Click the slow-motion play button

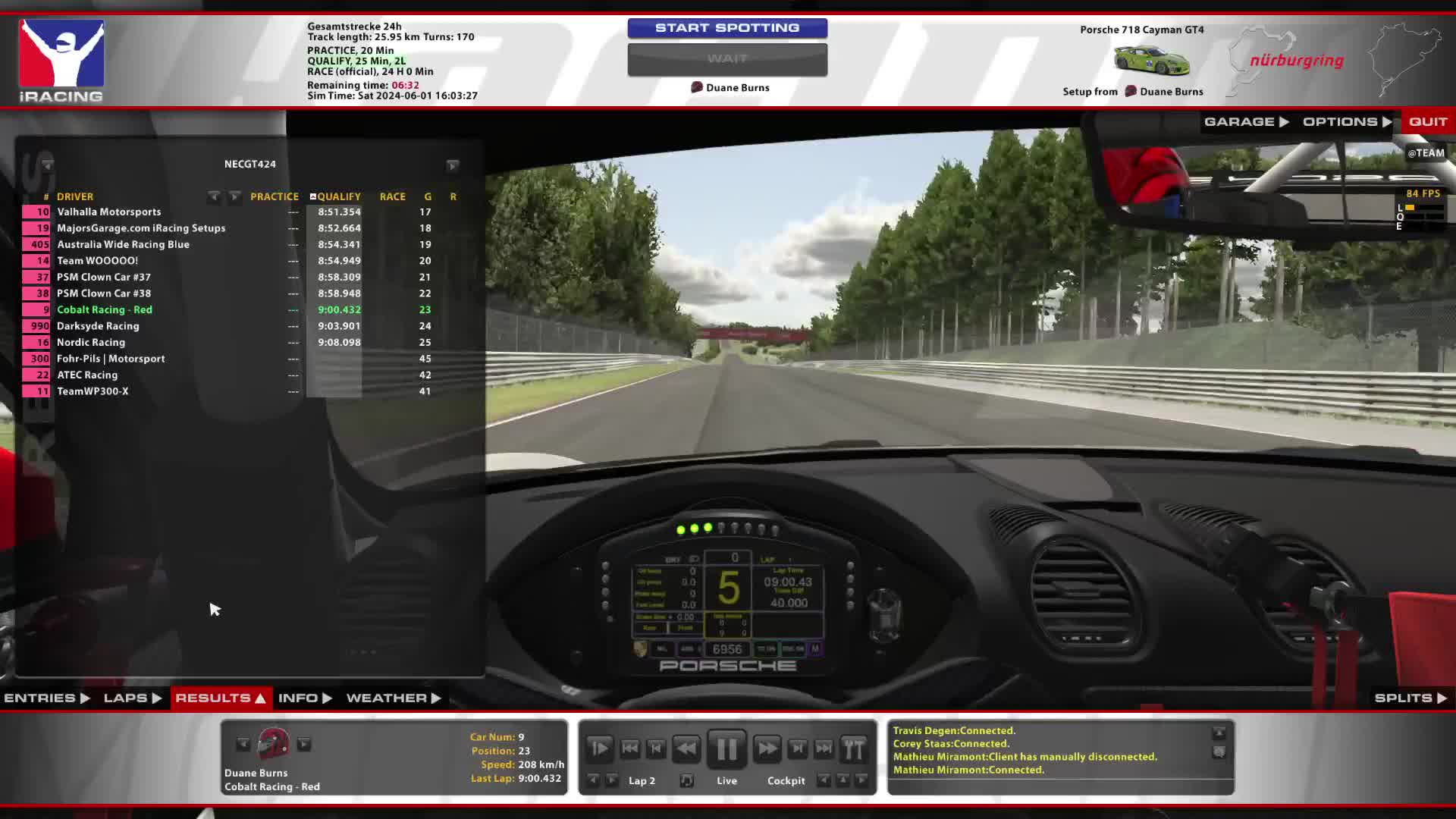coord(599,749)
